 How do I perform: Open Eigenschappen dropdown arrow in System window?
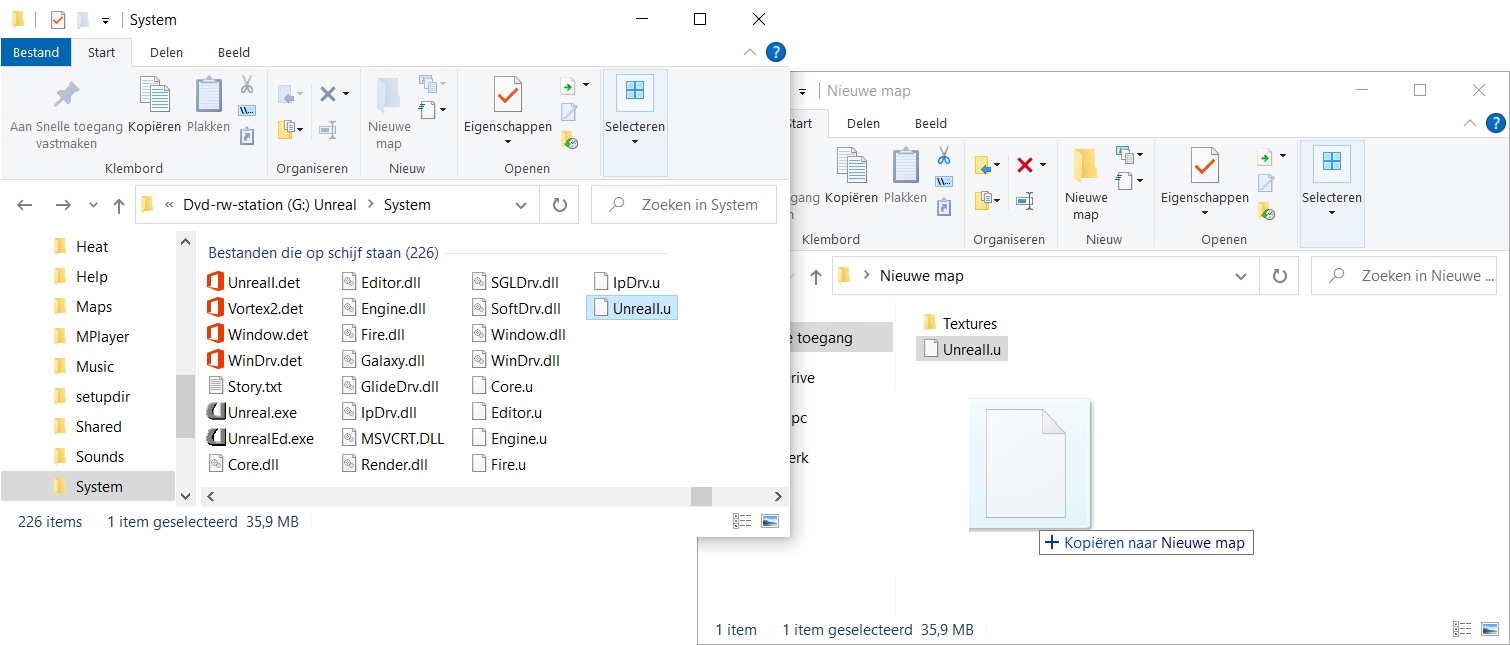(x=508, y=142)
